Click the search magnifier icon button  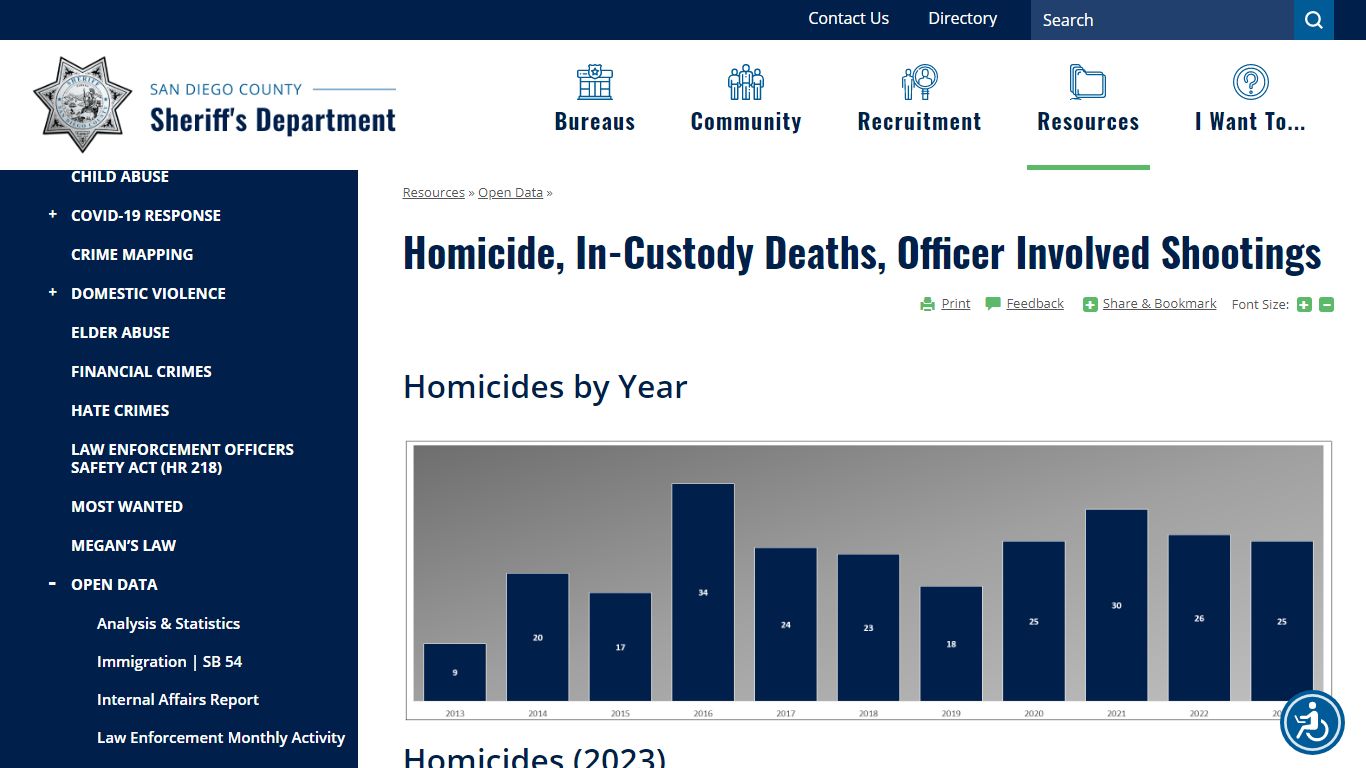coord(1314,20)
